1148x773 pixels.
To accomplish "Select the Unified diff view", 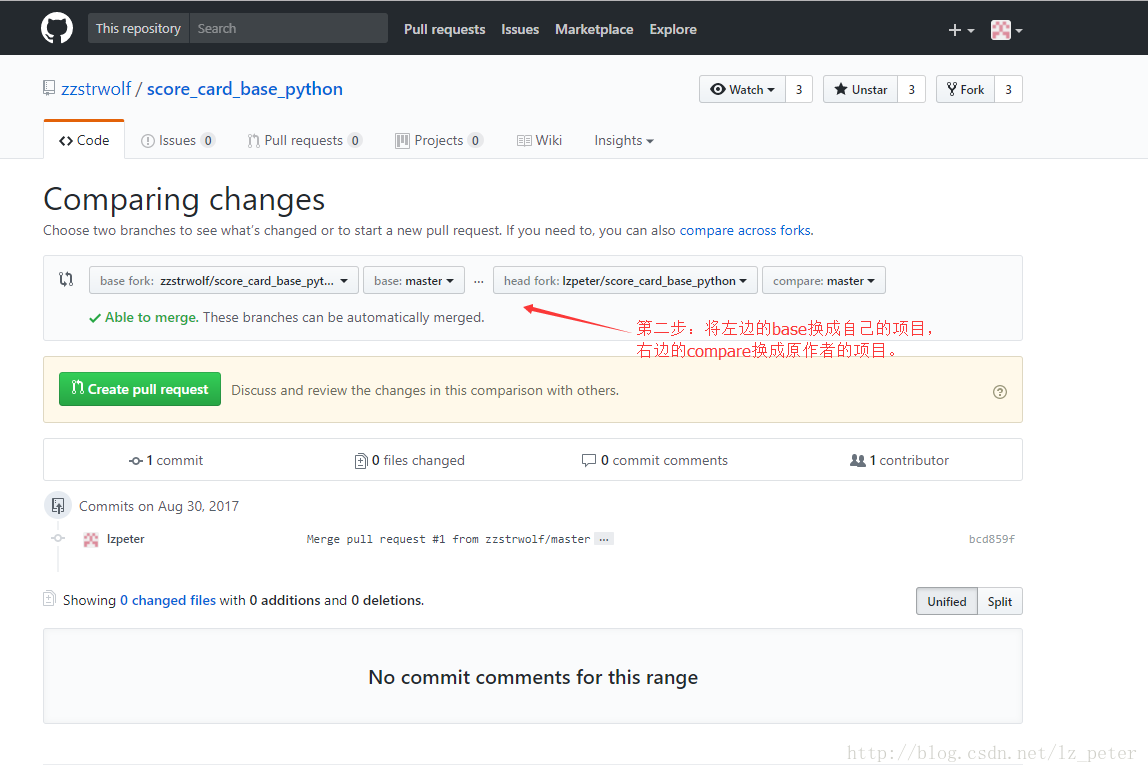I will click(947, 602).
